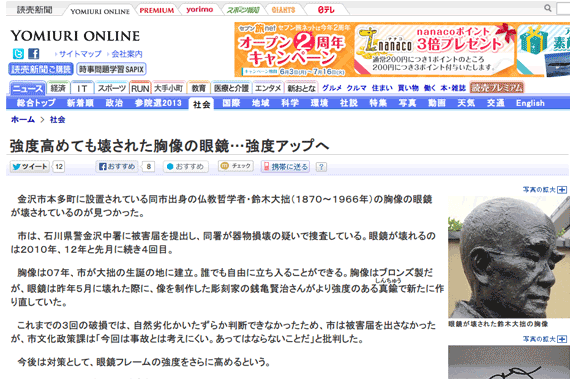Viewport: 570px width, 379px height.
Task: Select the 医療と介護 category tab
Action: click(231, 88)
